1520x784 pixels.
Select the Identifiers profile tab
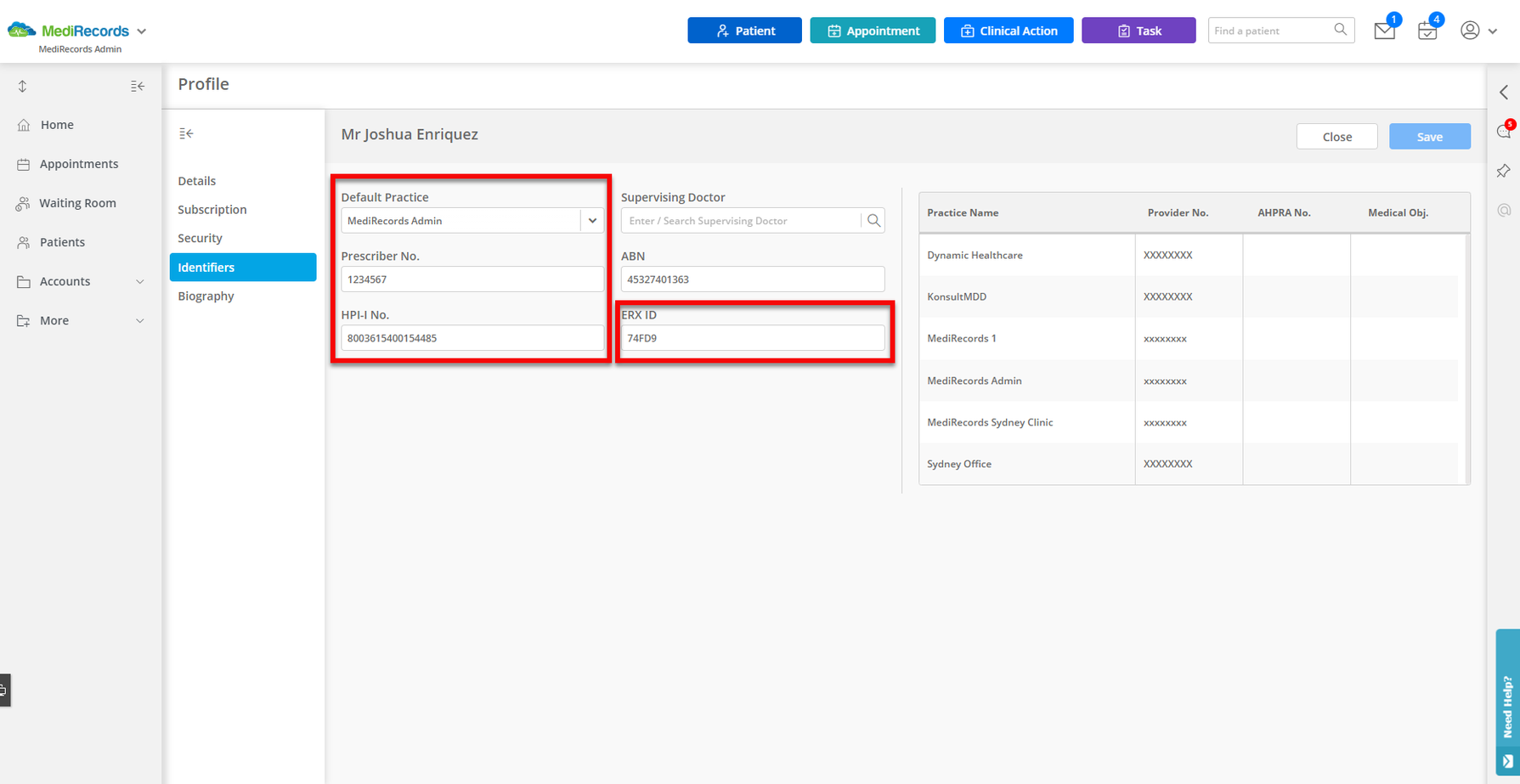[x=243, y=268]
